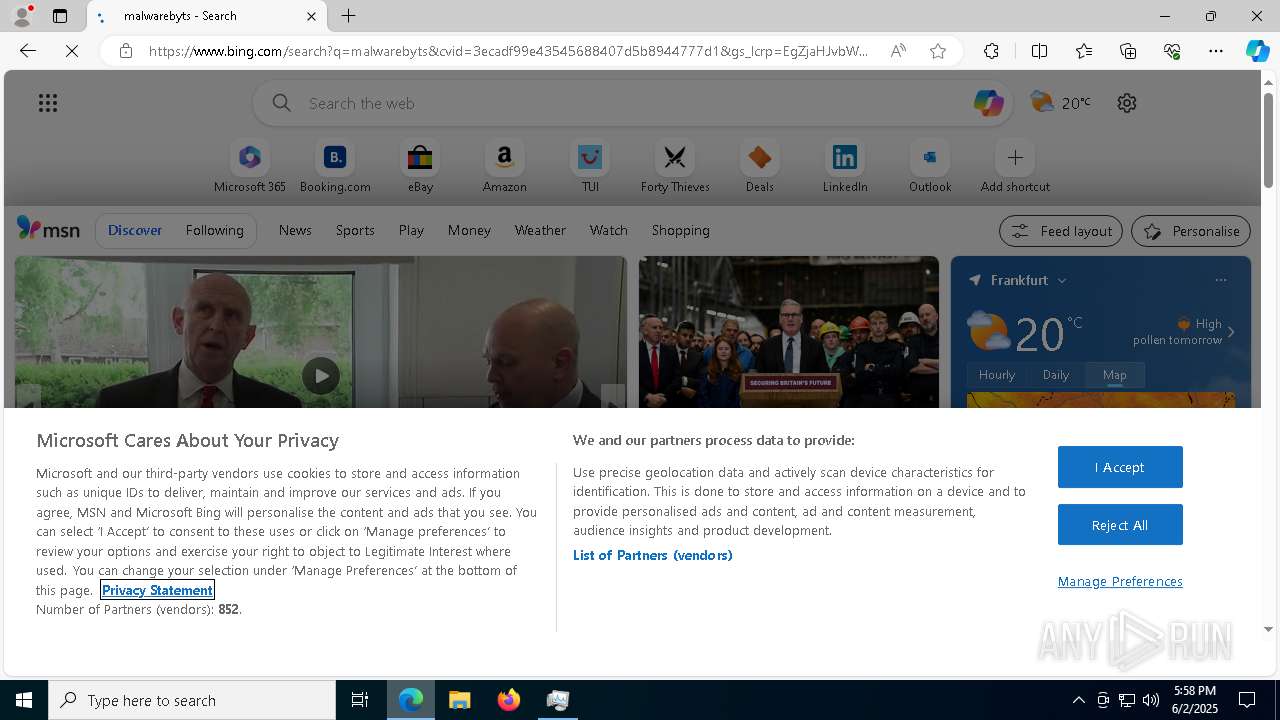Select the Map weather tab
Viewport: 1280px width, 720px height.
pyautogui.click(x=1115, y=375)
